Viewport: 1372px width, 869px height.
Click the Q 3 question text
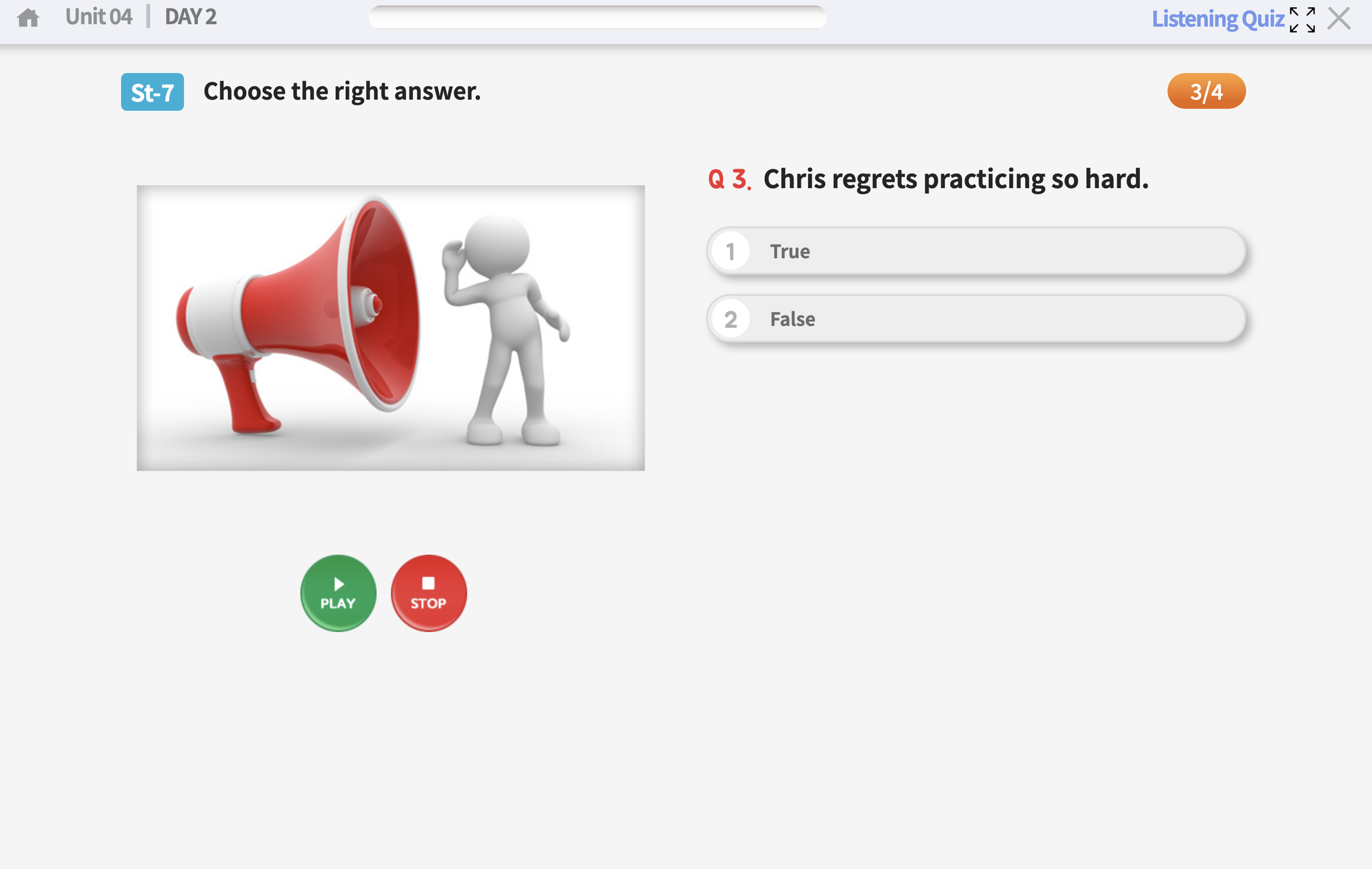tap(927, 179)
